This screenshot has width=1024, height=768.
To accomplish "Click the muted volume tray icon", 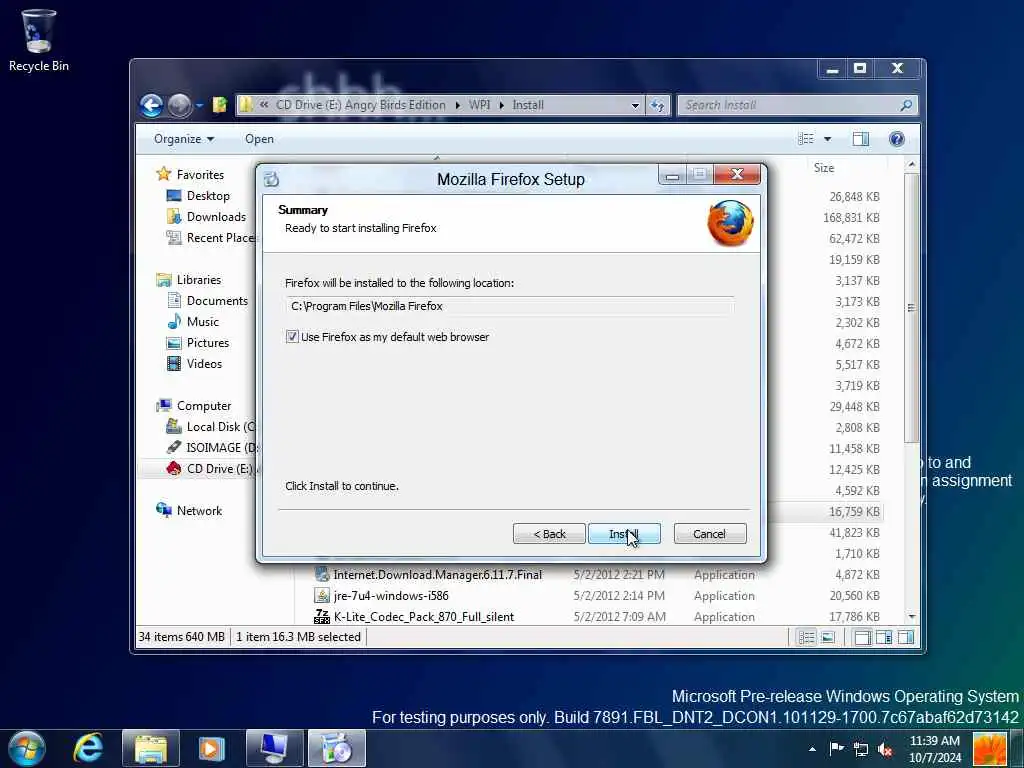I will coord(885,749).
